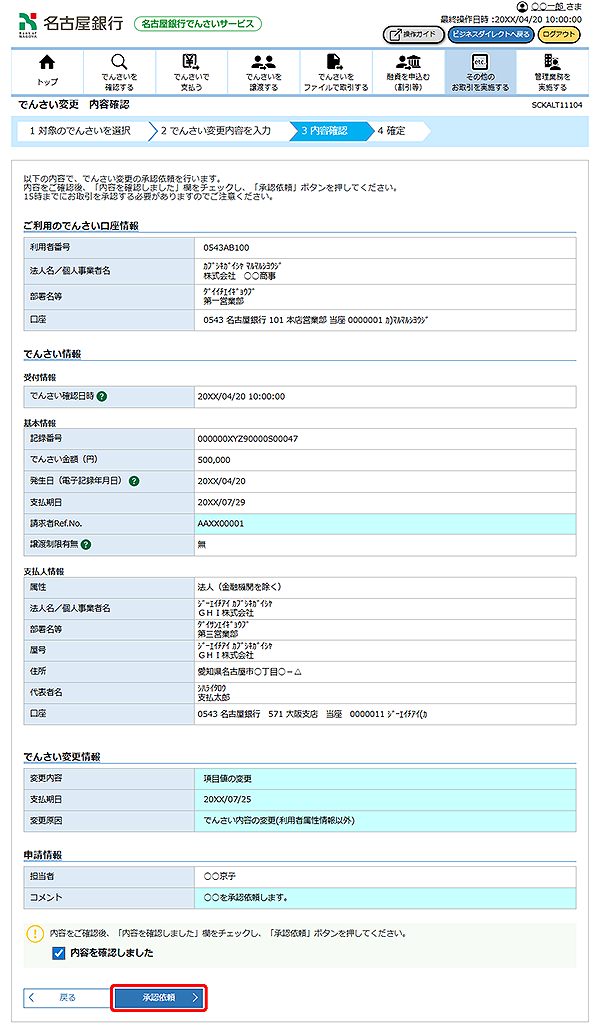Open the 操作ガイド button

pyautogui.click(x=413, y=34)
